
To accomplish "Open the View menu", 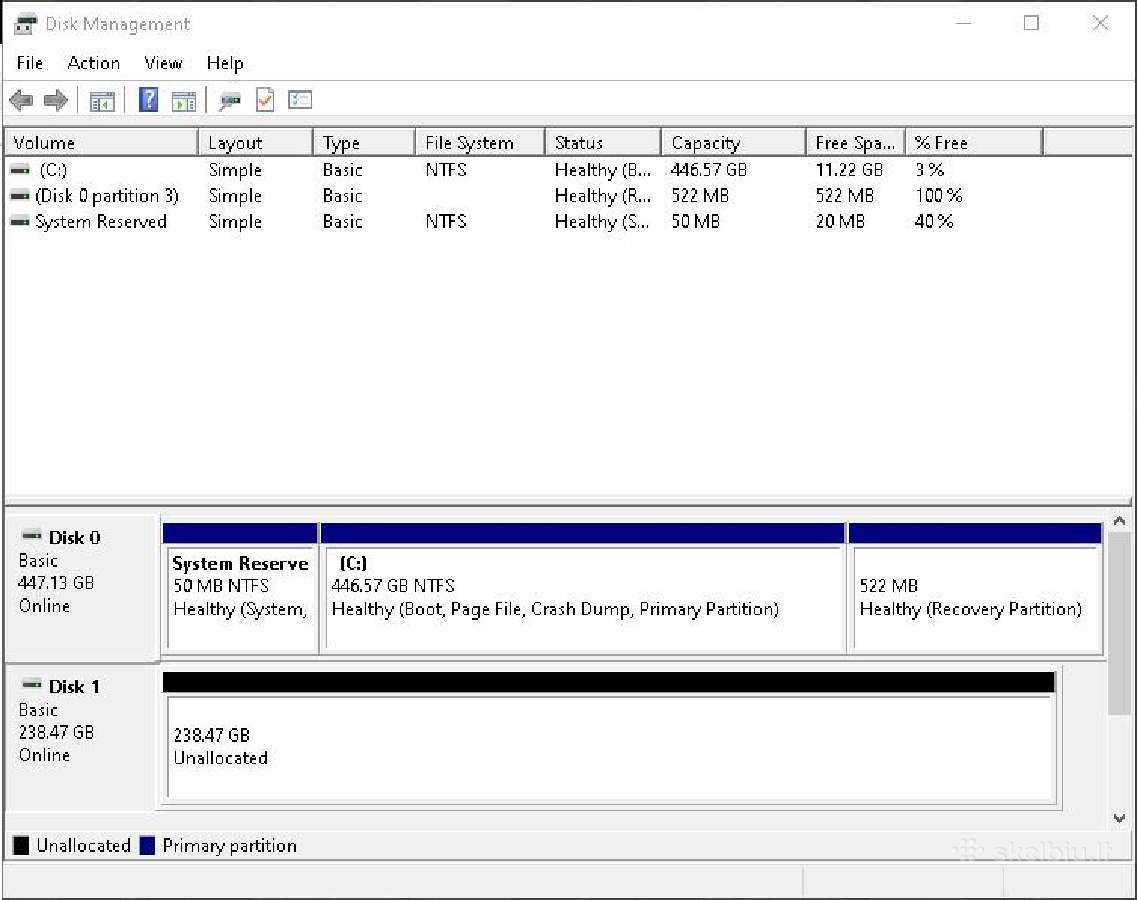I will click(x=163, y=63).
